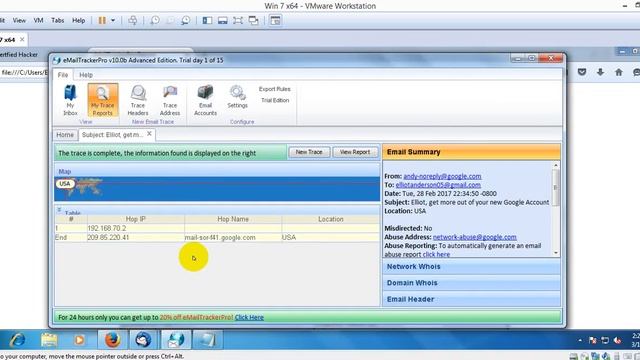
Task: Click VMware show library sidebar icon
Action: (207, 20)
